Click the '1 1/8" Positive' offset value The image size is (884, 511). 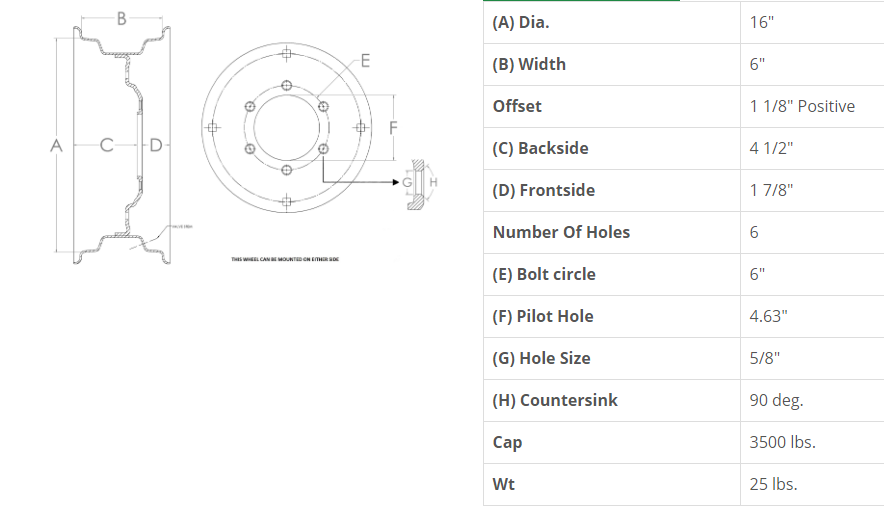coord(802,106)
